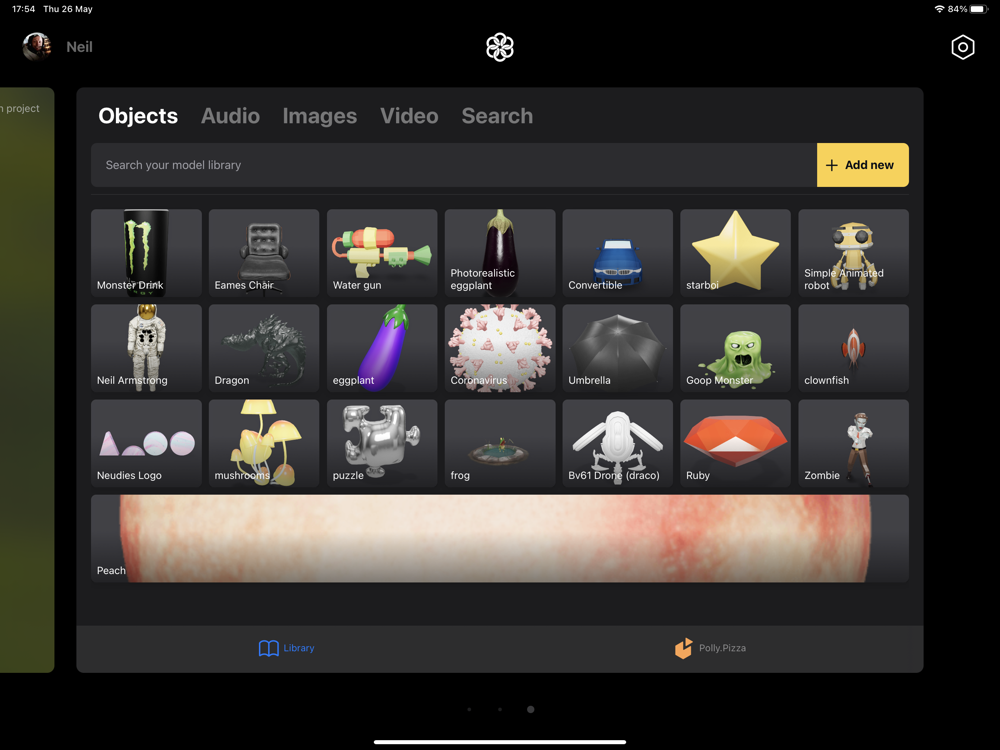
Task: Open the Video tab
Action: pyautogui.click(x=409, y=116)
